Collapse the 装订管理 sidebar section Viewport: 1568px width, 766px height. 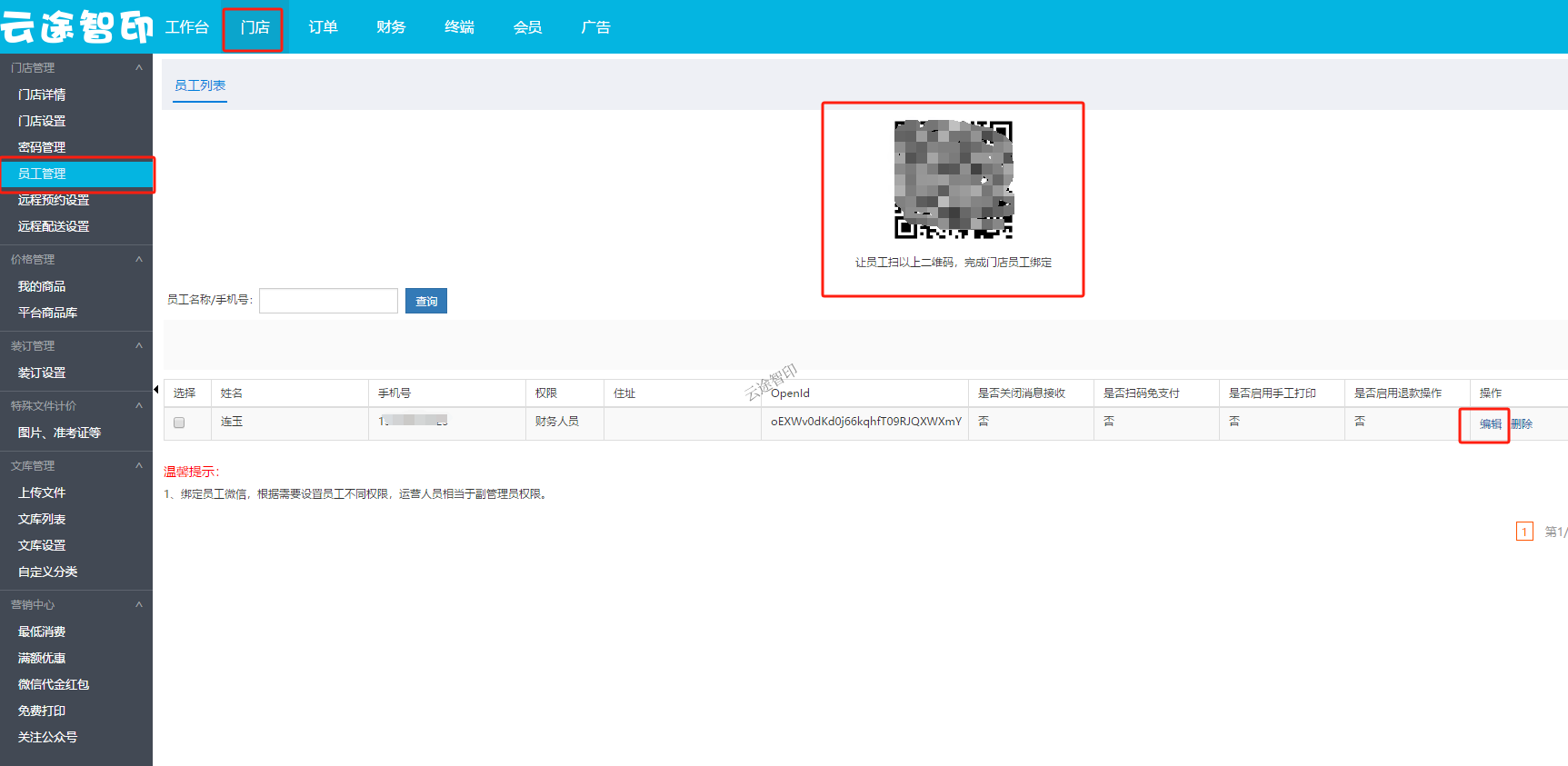coord(139,345)
